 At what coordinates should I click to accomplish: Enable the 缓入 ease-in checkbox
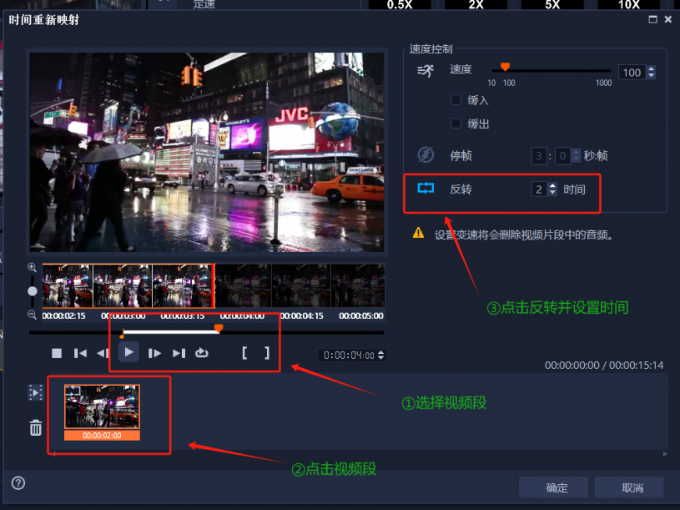(455, 100)
